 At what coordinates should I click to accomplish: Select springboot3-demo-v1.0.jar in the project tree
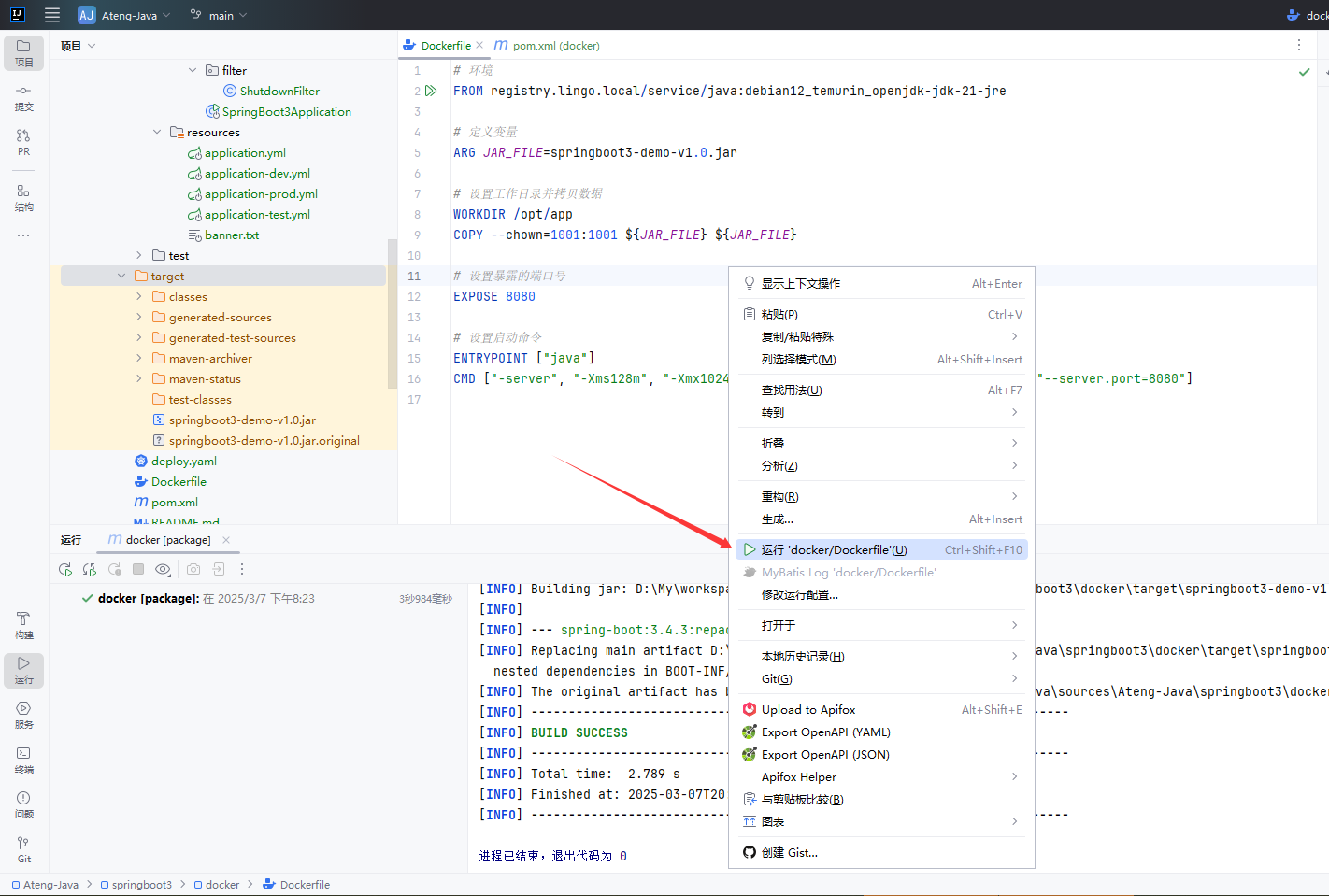[242, 420]
